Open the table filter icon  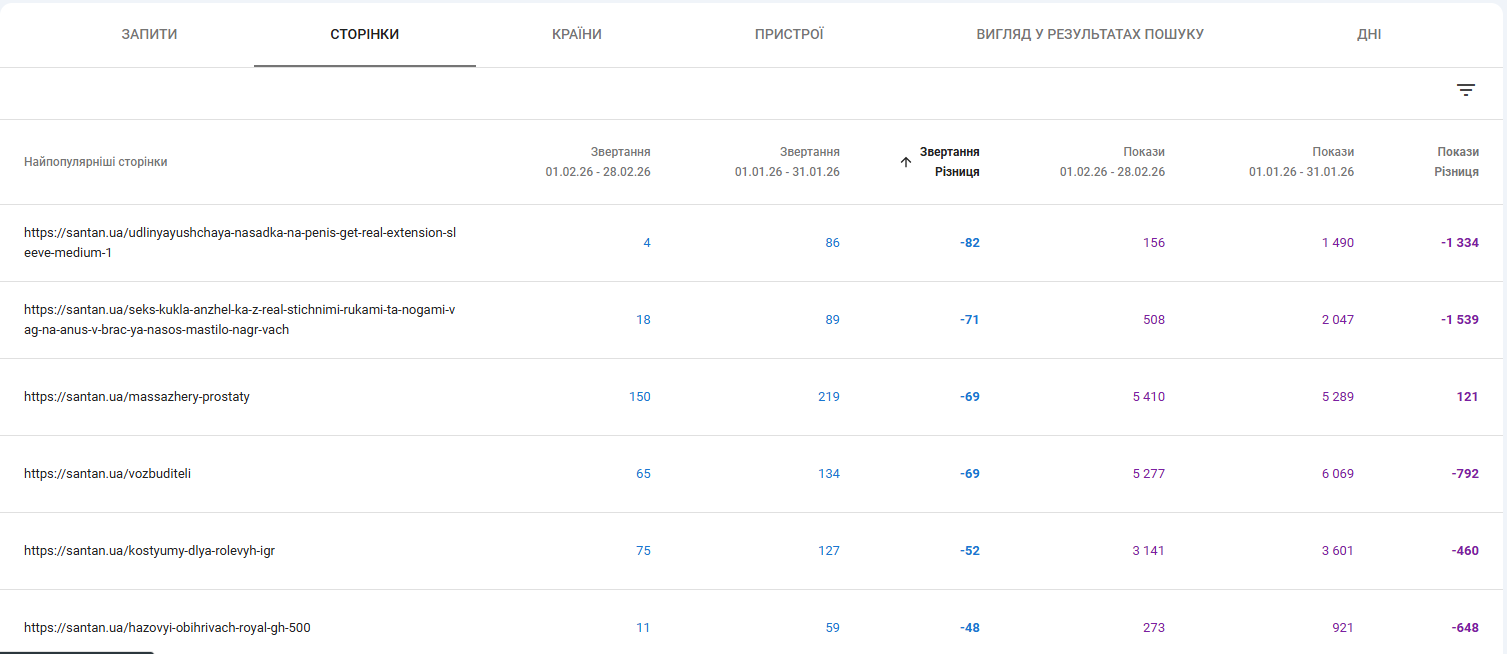pos(1465,90)
